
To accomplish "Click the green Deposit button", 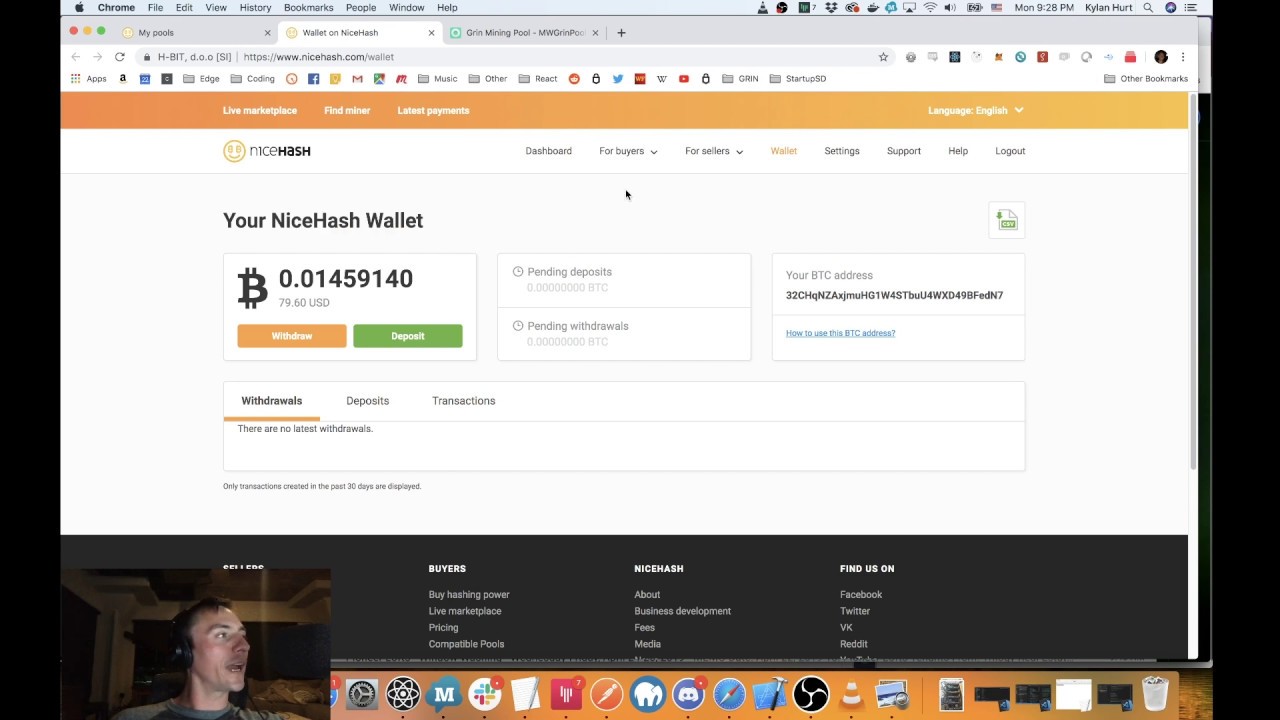I will [408, 336].
